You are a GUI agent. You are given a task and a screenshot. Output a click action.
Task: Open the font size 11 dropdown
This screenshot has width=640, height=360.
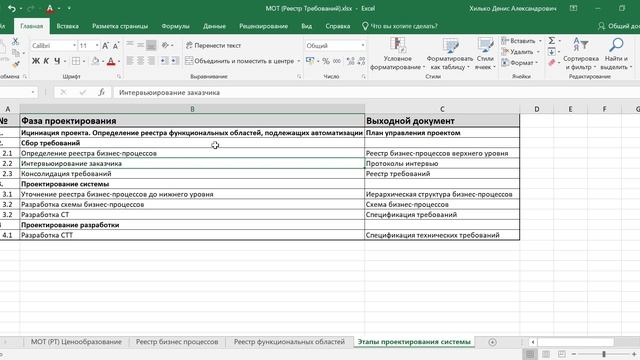(97, 45)
